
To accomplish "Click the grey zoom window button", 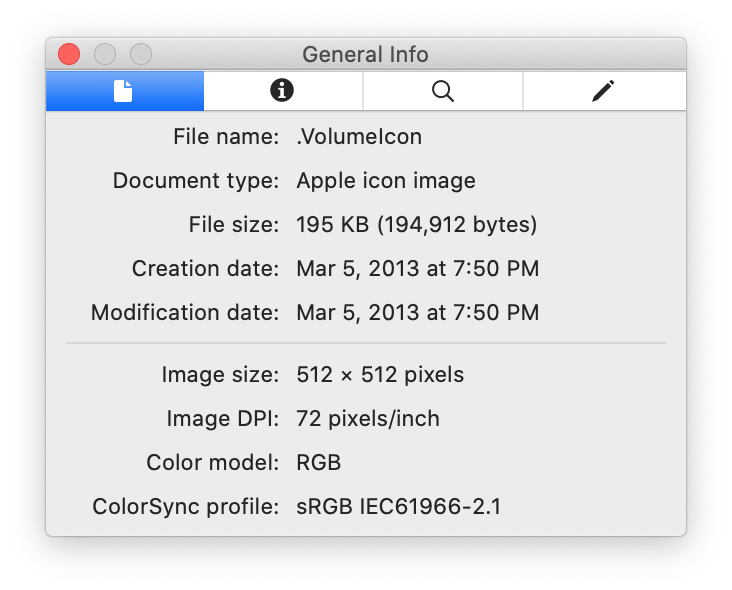I will click(x=141, y=55).
